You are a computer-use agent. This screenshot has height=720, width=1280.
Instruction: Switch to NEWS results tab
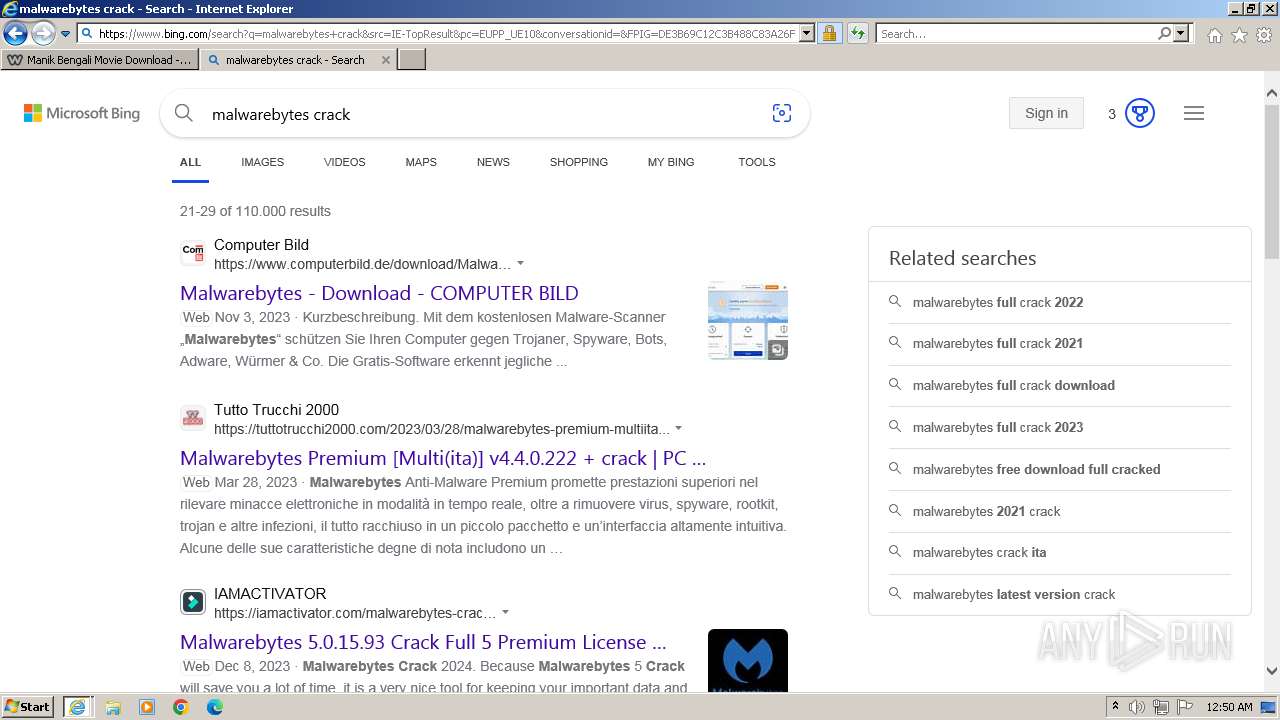click(493, 162)
